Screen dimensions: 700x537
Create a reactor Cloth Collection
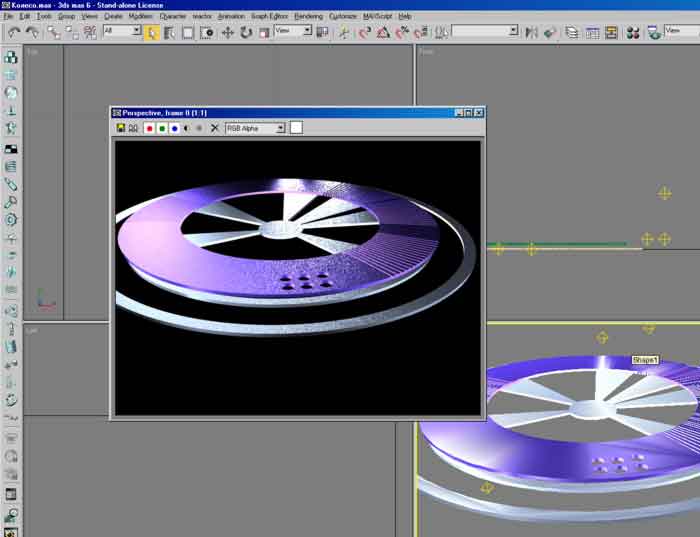pos(11,75)
